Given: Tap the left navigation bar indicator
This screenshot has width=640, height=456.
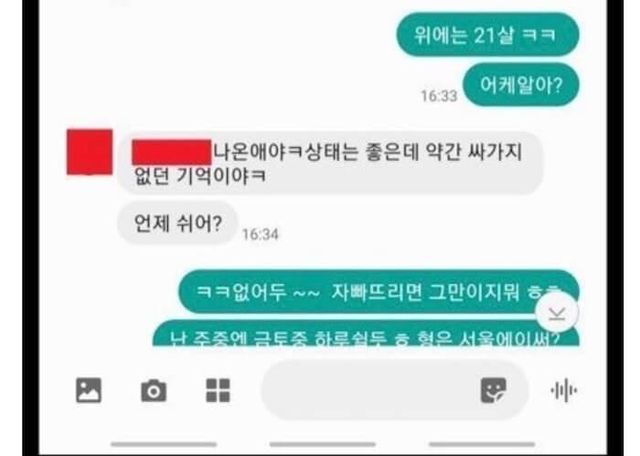Looking at the screenshot, I should pos(164,444).
